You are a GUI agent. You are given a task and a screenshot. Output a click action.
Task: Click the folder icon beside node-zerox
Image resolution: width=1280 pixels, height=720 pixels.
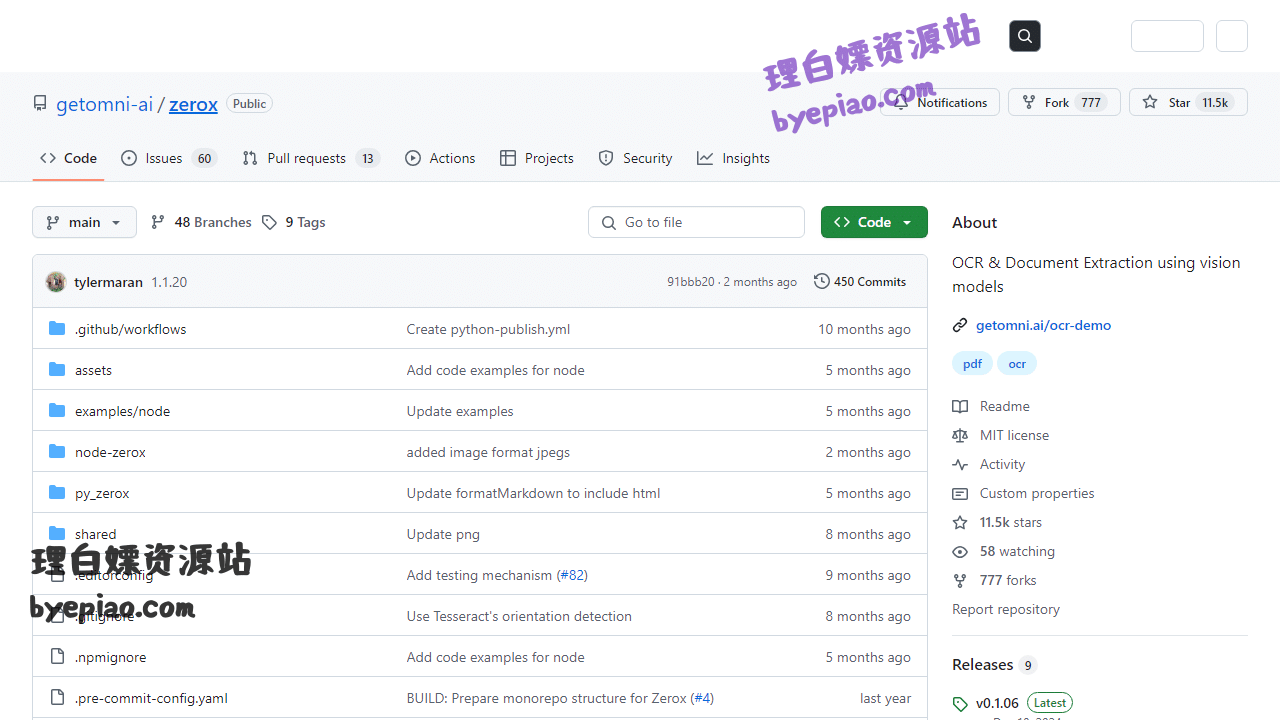tap(57, 452)
